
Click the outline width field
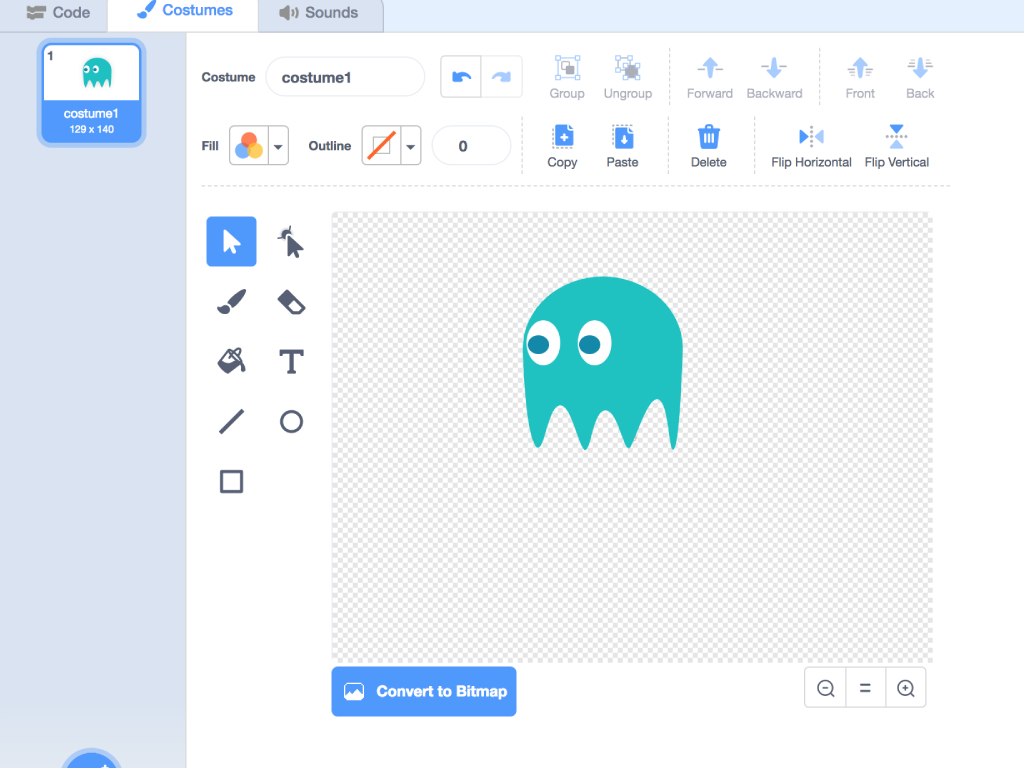471,146
